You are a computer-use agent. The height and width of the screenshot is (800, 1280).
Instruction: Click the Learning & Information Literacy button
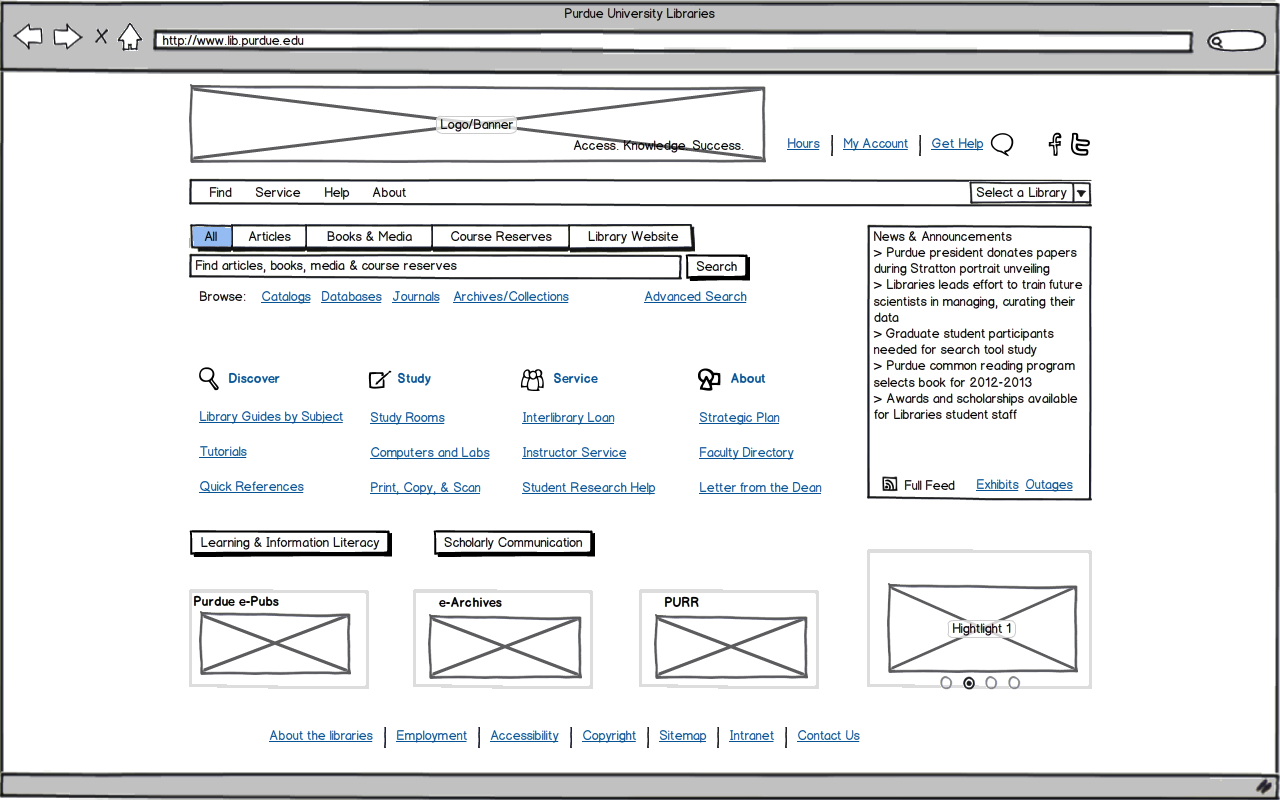click(x=290, y=543)
